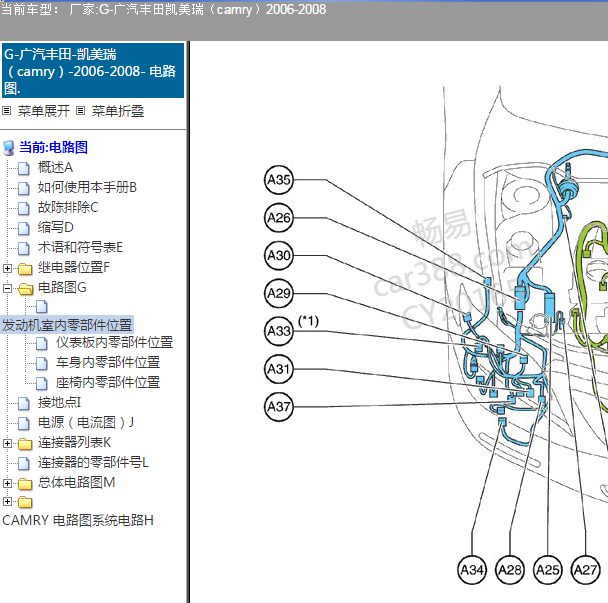This screenshot has height=603, width=608.
Task: Click the folder icon of 连接器列表K
Action: tap(25, 444)
